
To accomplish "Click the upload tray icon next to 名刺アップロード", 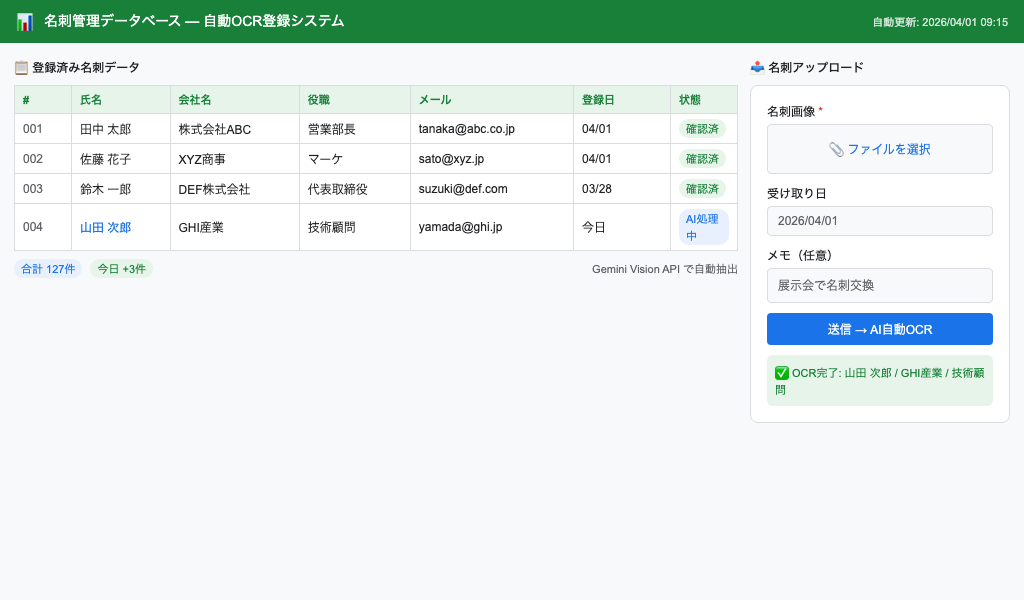I will pos(755,67).
